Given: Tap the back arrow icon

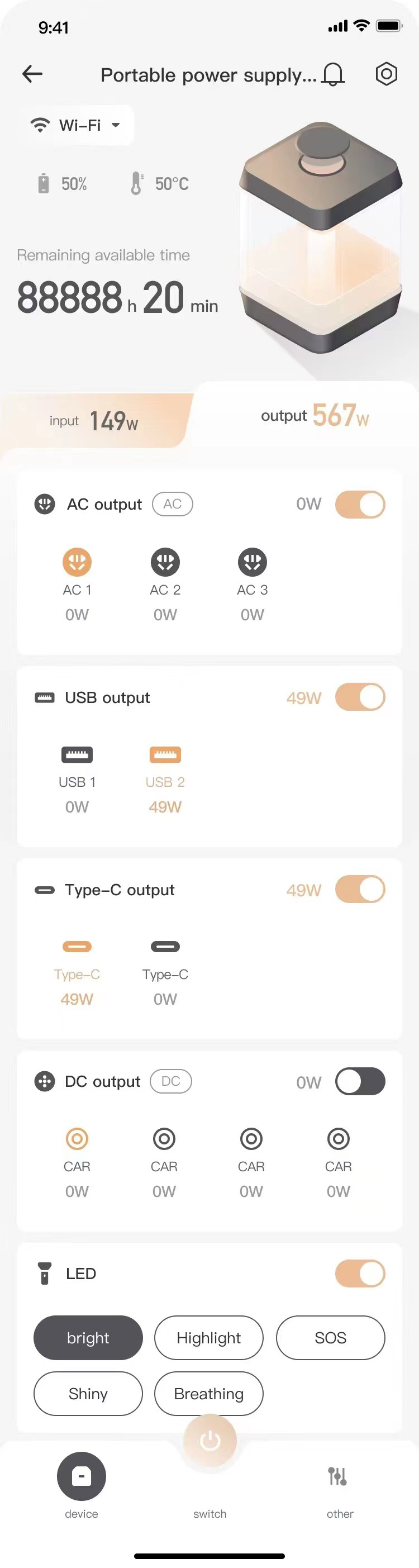Looking at the screenshot, I should [x=32, y=74].
